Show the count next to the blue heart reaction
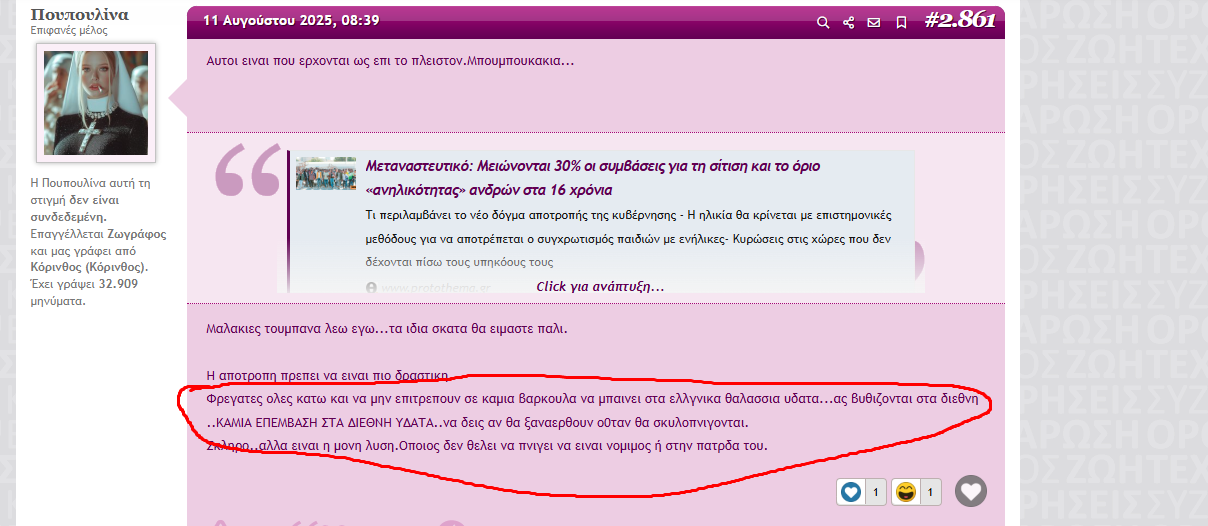1208x526 pixels. [875, 492]
